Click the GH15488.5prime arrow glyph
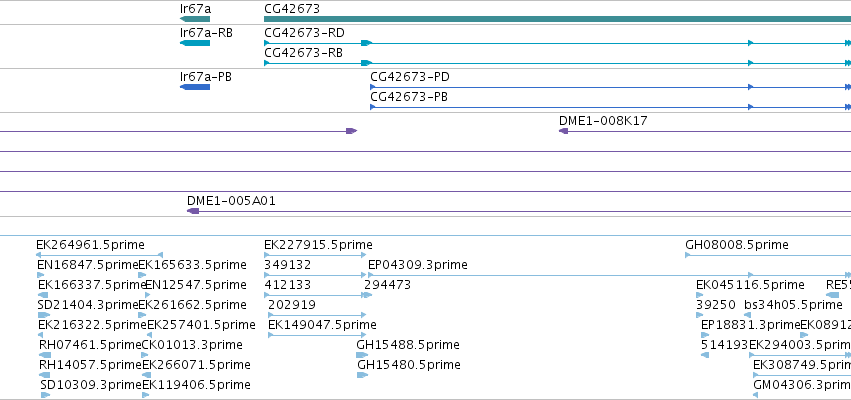This screenshot has height=400, width=851. (x=362, y=355)
